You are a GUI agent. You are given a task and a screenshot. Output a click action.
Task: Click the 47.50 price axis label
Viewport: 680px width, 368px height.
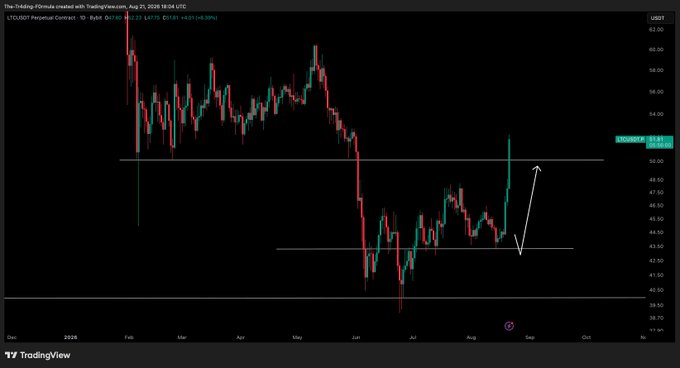(656, 192)
